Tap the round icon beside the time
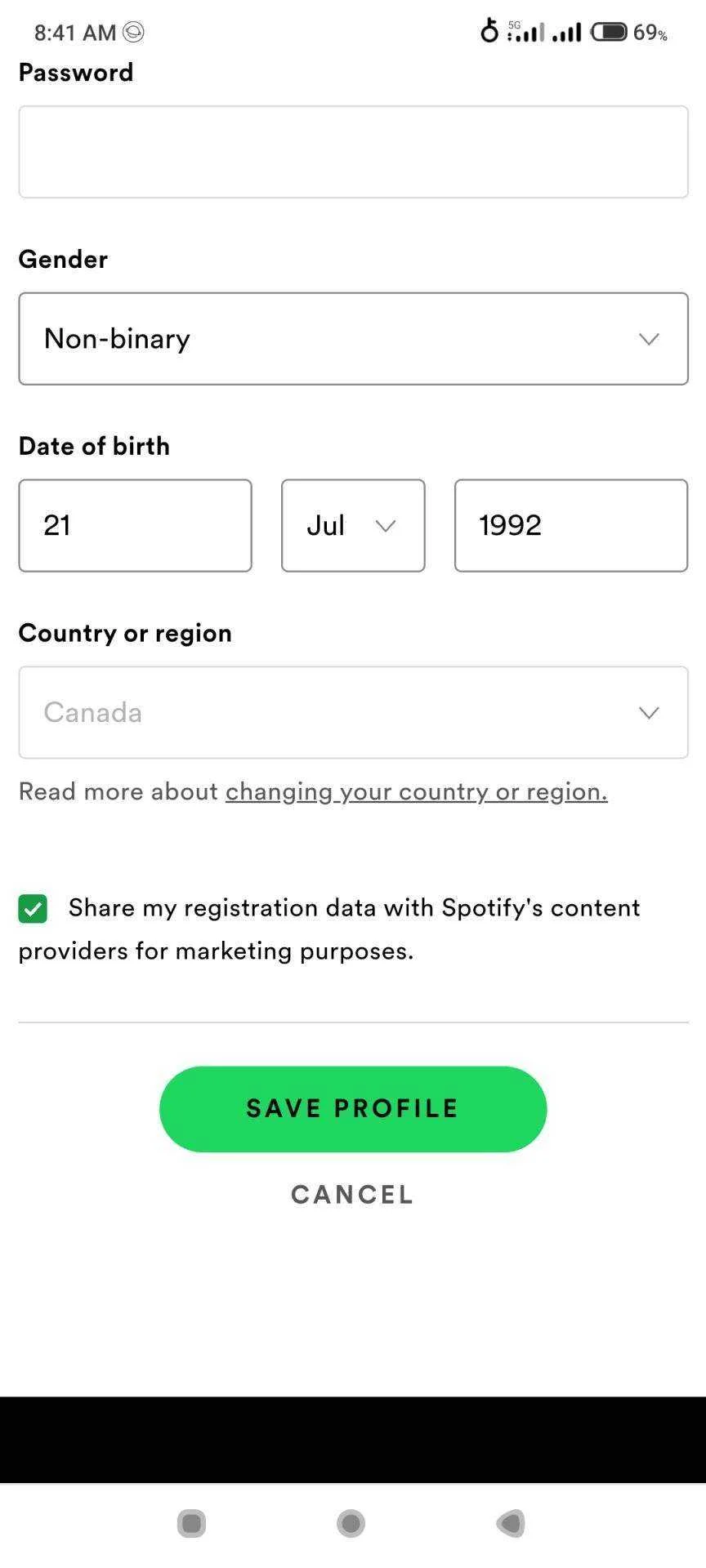This screenshot has width=706, height=1568. pos(133,32)
